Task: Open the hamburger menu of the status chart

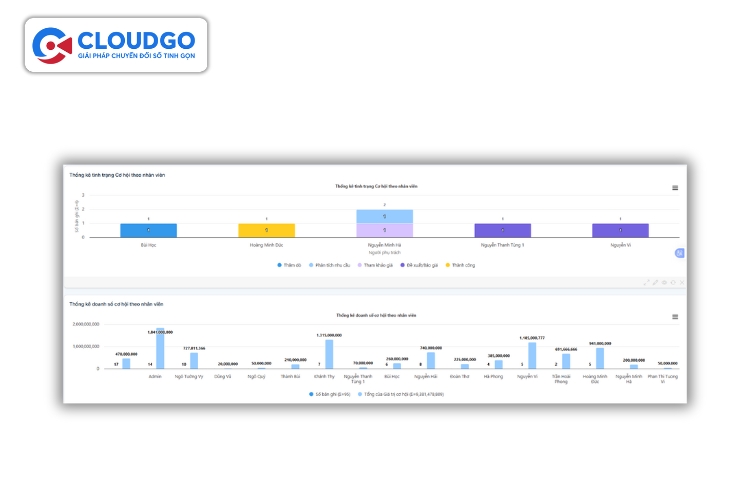Action: (x=675, y=188)
